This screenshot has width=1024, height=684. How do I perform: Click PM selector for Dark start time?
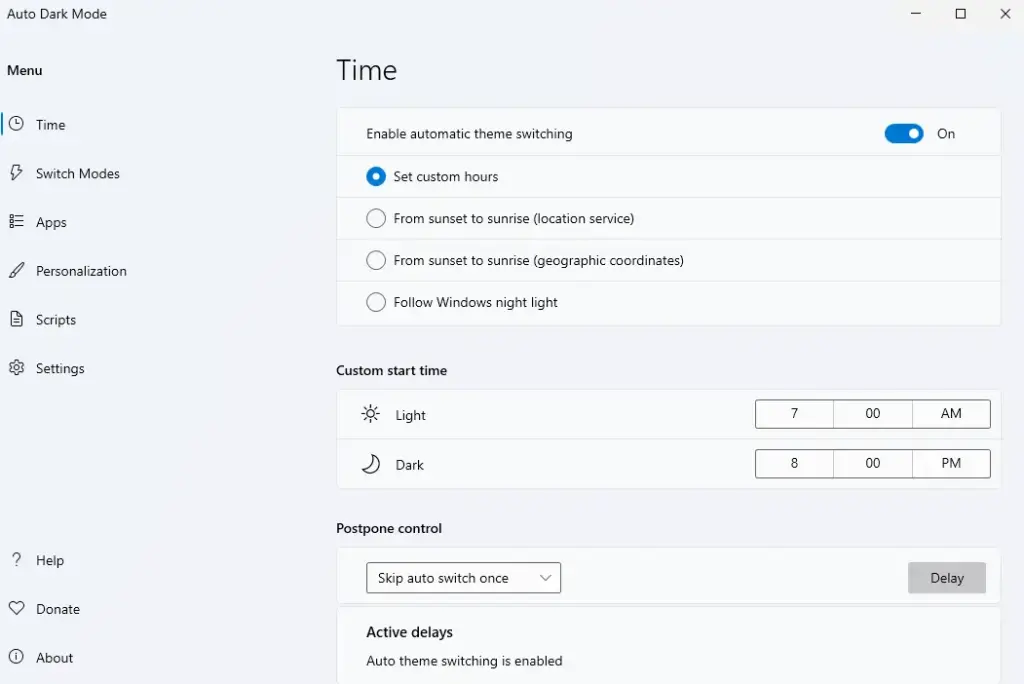coord(951,463)
